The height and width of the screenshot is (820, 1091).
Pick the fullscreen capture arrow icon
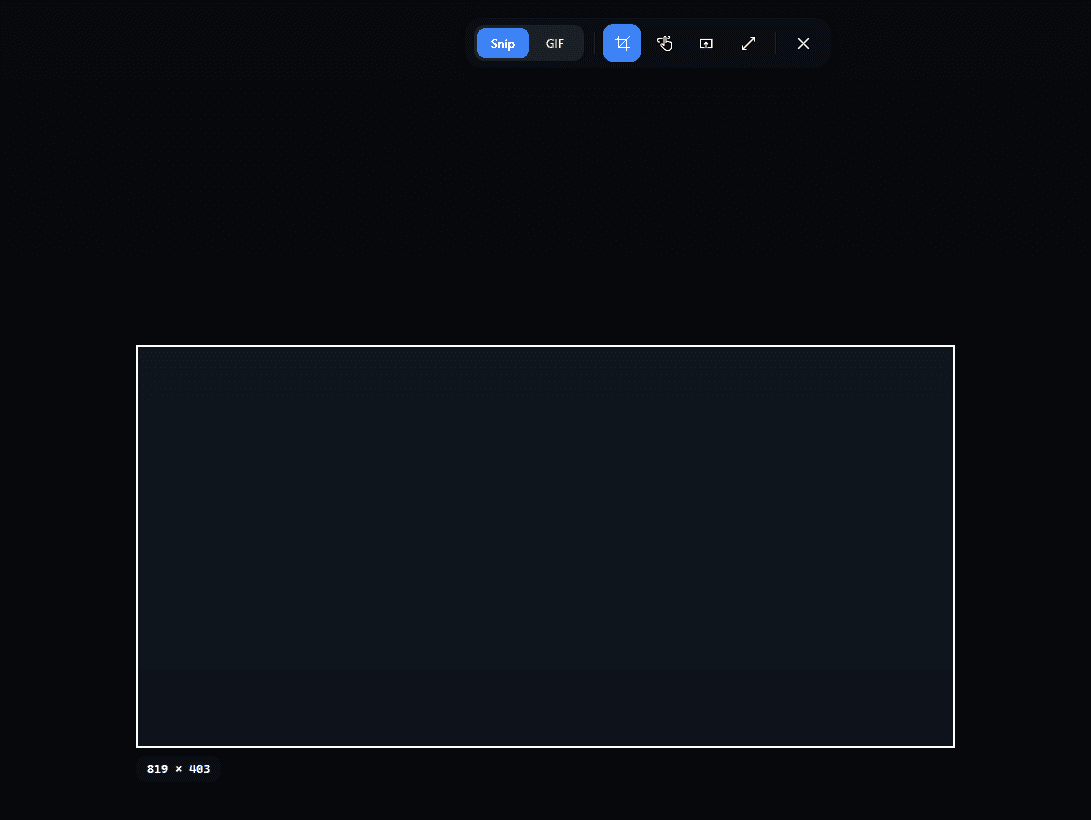click(748, 43)
